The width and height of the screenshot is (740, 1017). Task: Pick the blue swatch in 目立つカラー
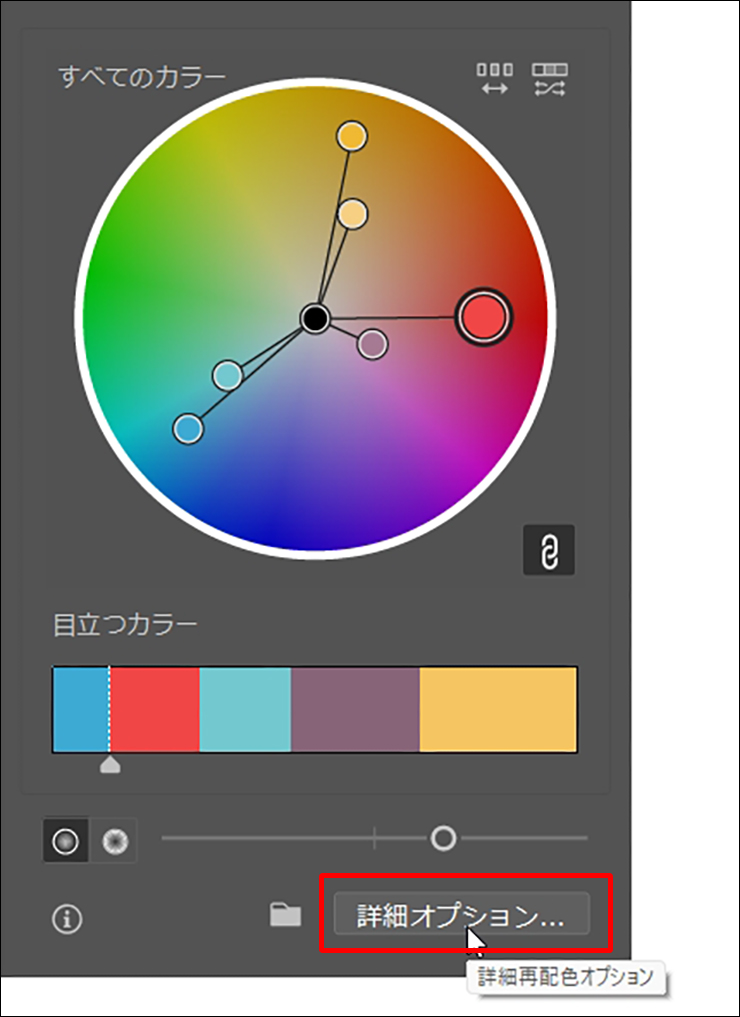80,710
